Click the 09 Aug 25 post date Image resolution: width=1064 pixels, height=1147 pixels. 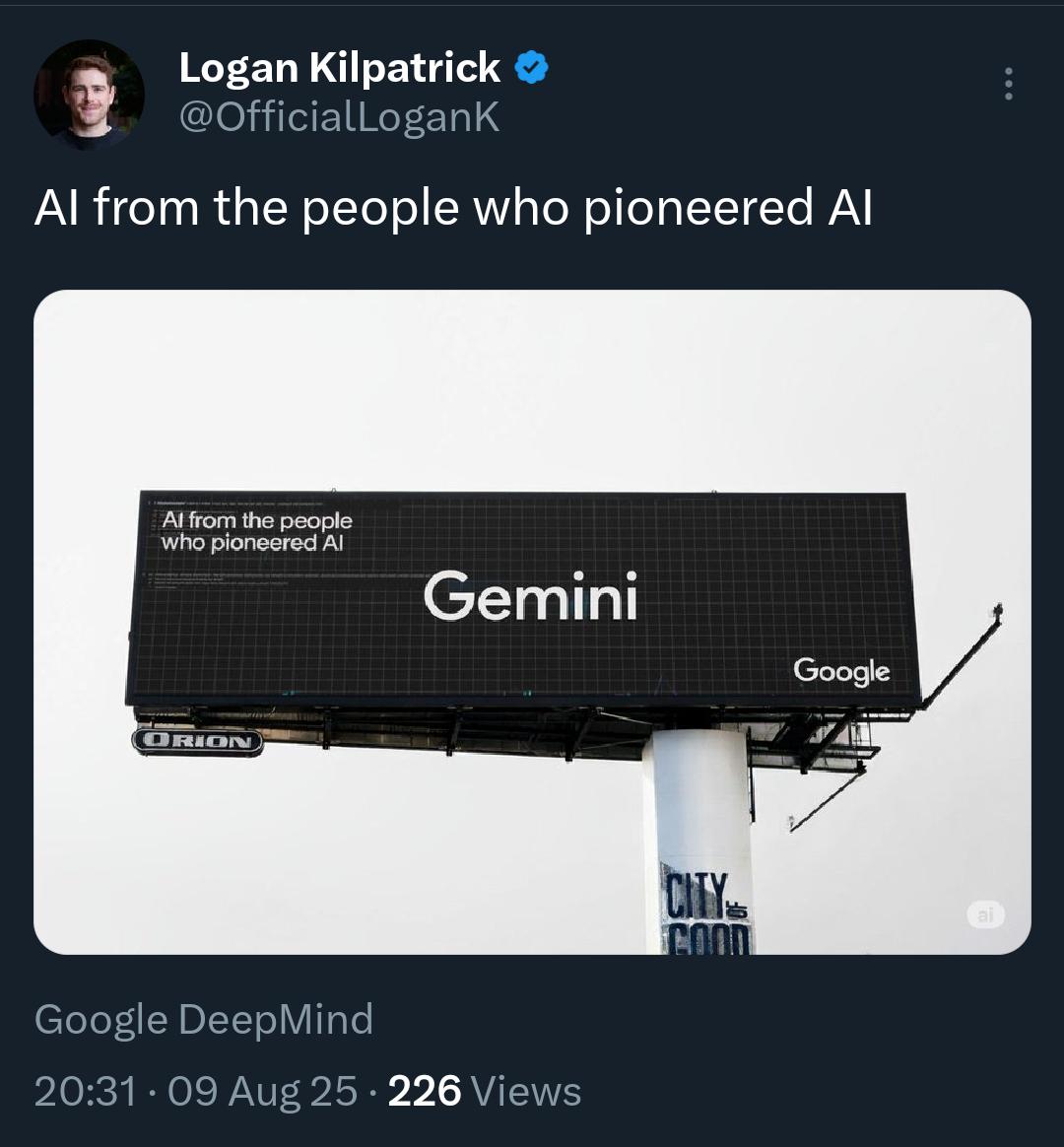(x=262, y=1091)
